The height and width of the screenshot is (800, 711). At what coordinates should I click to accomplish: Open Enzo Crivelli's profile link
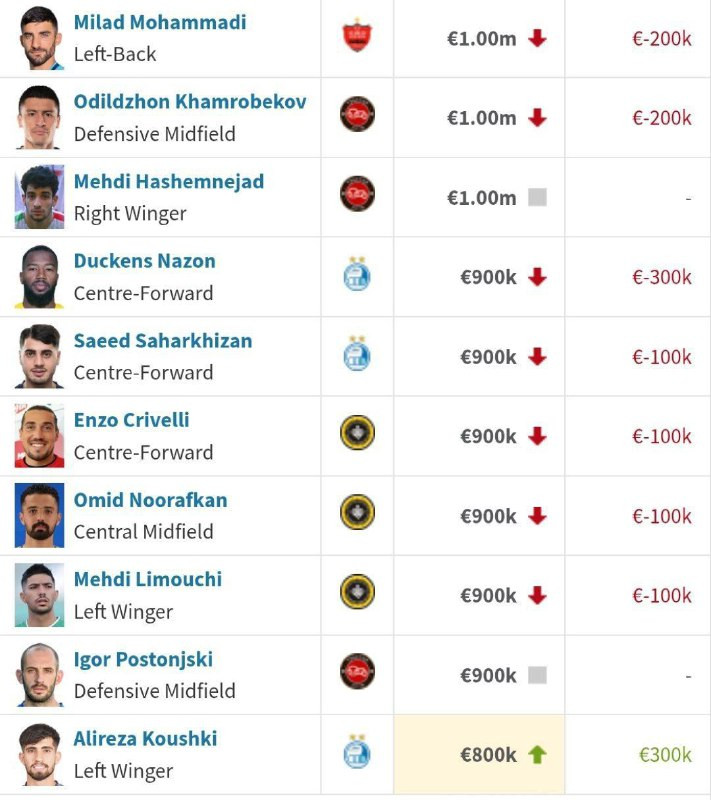(132, 420)
